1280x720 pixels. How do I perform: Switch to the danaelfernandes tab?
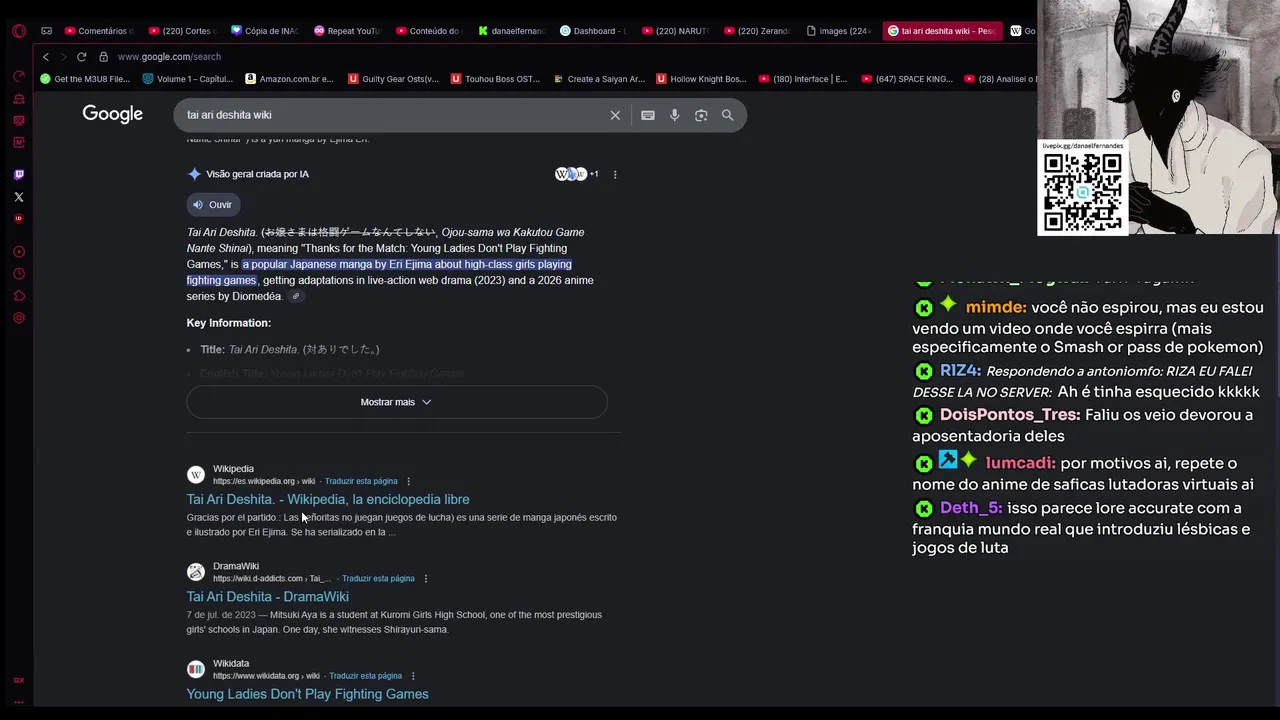[513, 31]
